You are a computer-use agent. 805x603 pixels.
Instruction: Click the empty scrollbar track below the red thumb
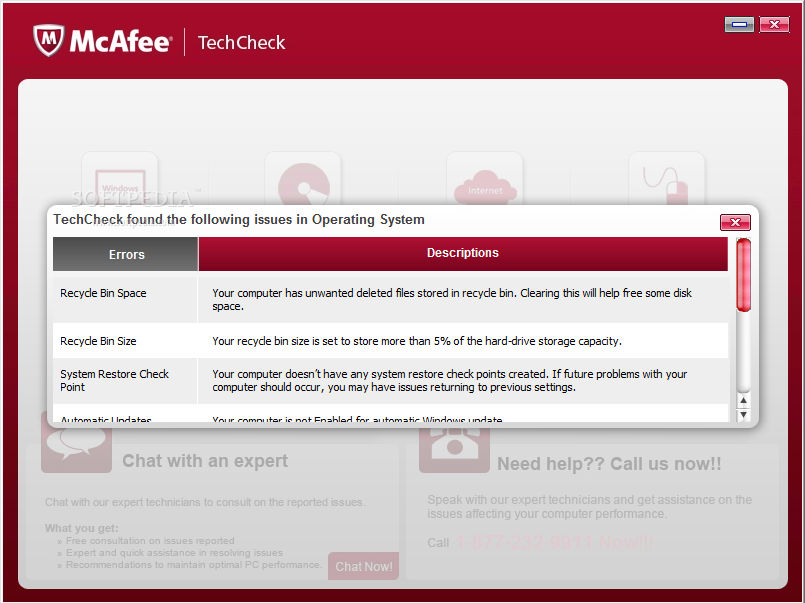[743, 352]
